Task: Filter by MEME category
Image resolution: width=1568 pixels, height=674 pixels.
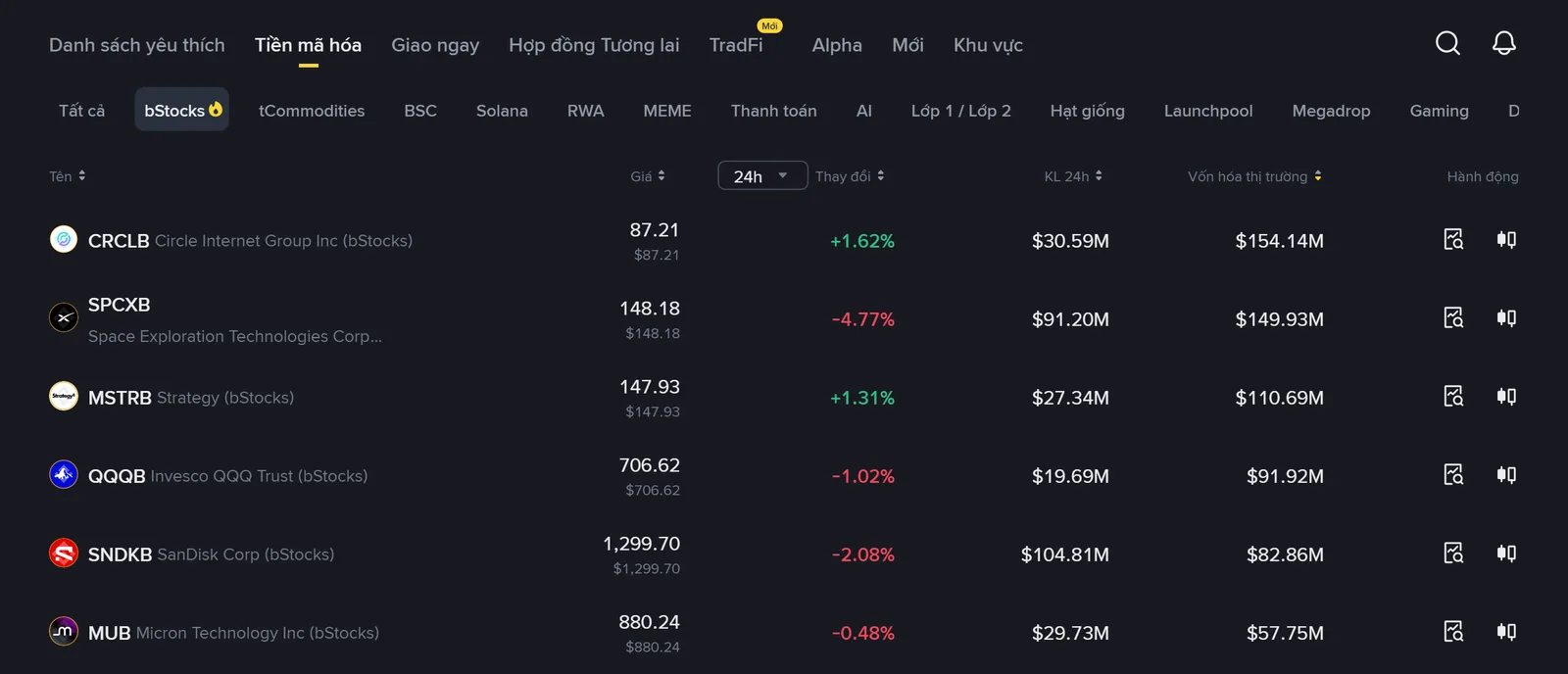Action: (667, 111)
